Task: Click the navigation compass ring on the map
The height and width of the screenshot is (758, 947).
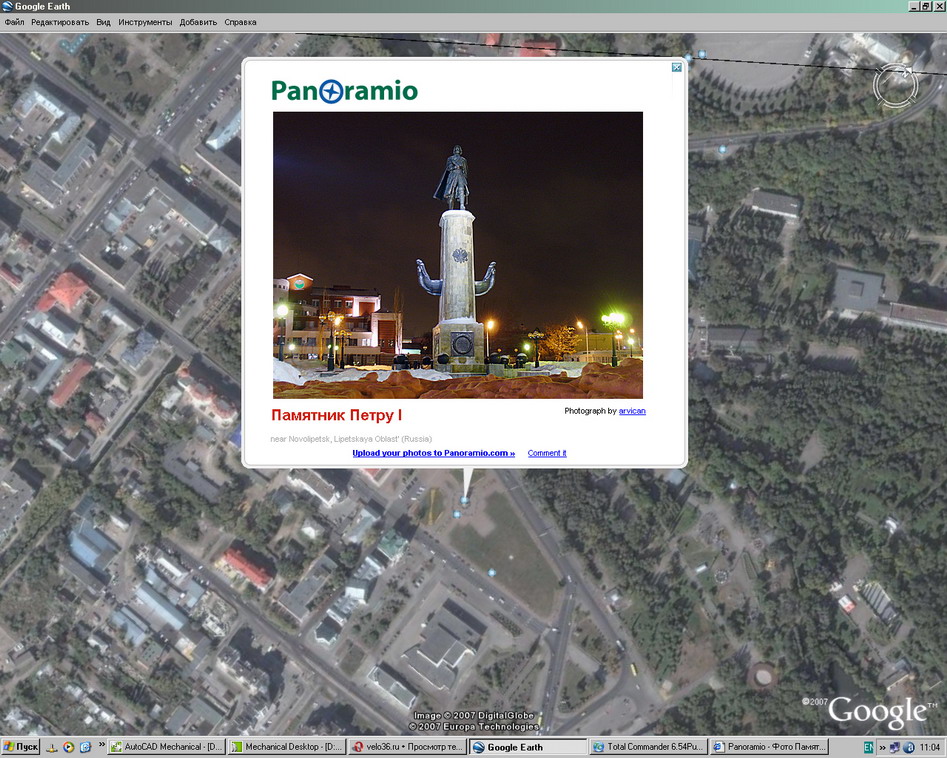Action: click(895, 86)
